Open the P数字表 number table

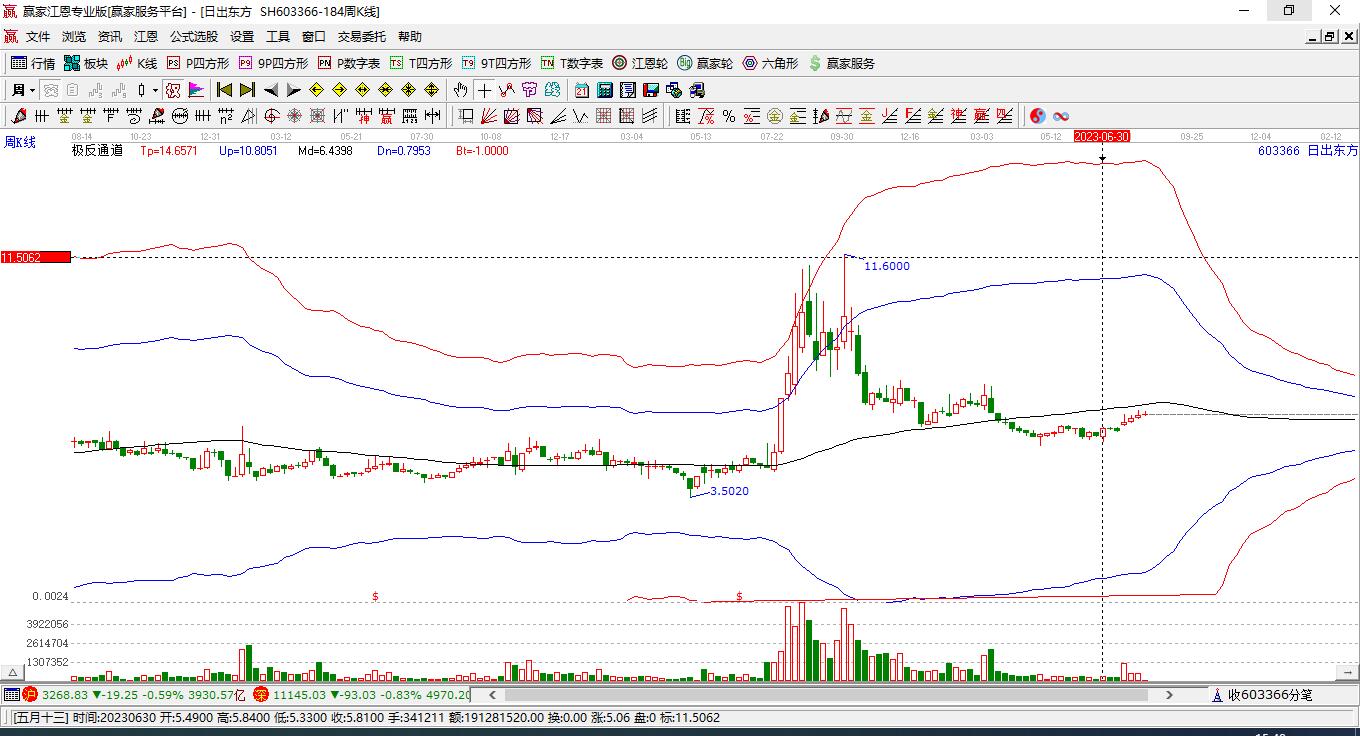pyautogui.click(x=349, y=63)
